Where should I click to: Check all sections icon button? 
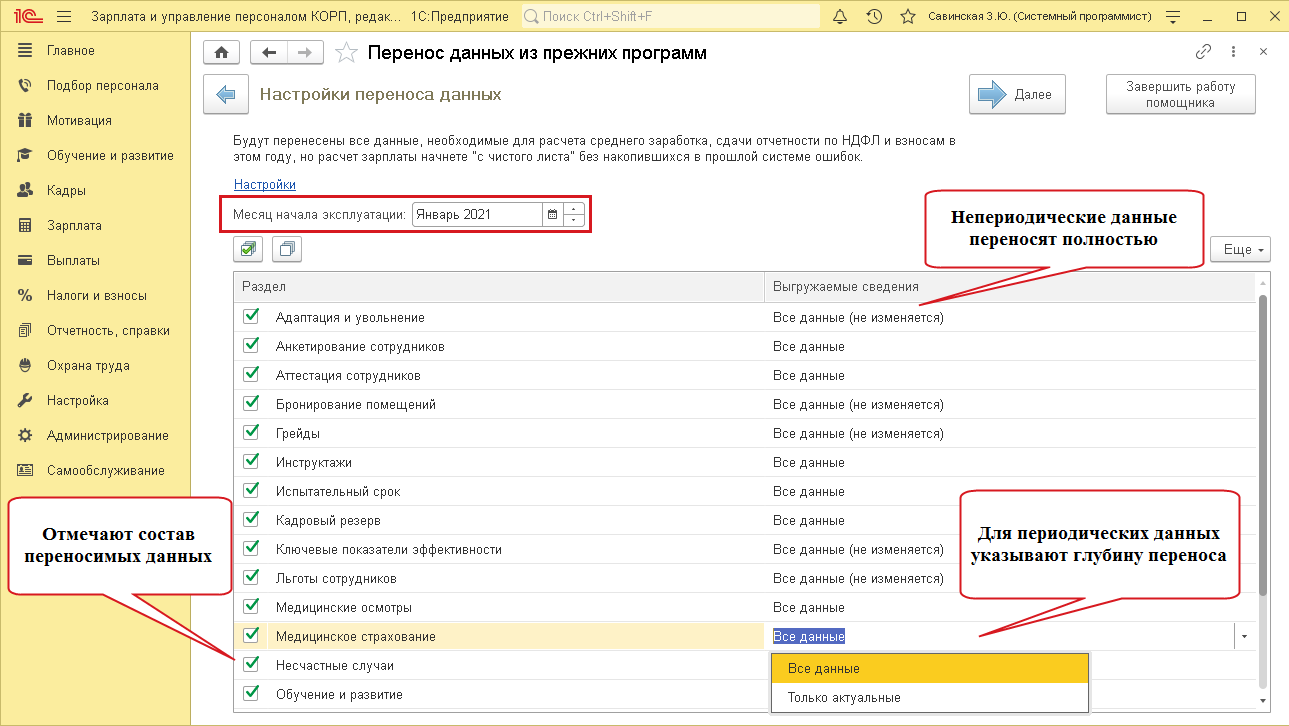pos(248,249)
